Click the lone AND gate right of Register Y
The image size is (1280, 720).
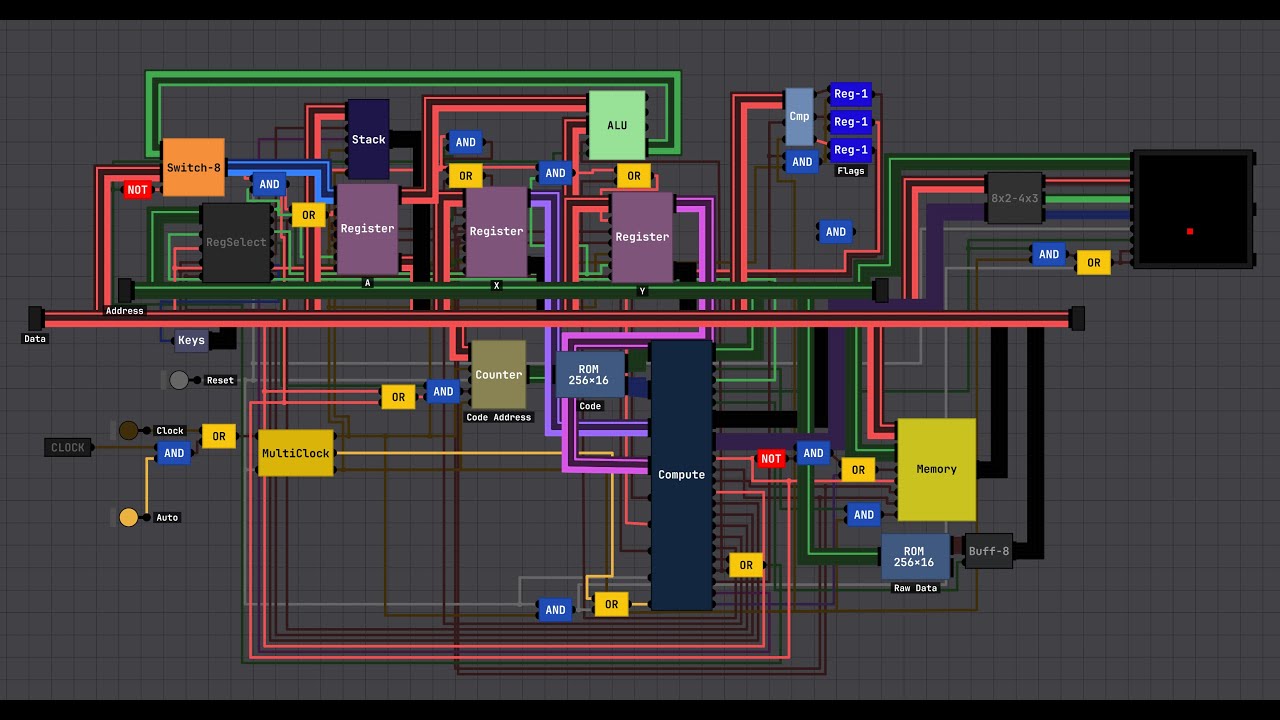point(835,232)
